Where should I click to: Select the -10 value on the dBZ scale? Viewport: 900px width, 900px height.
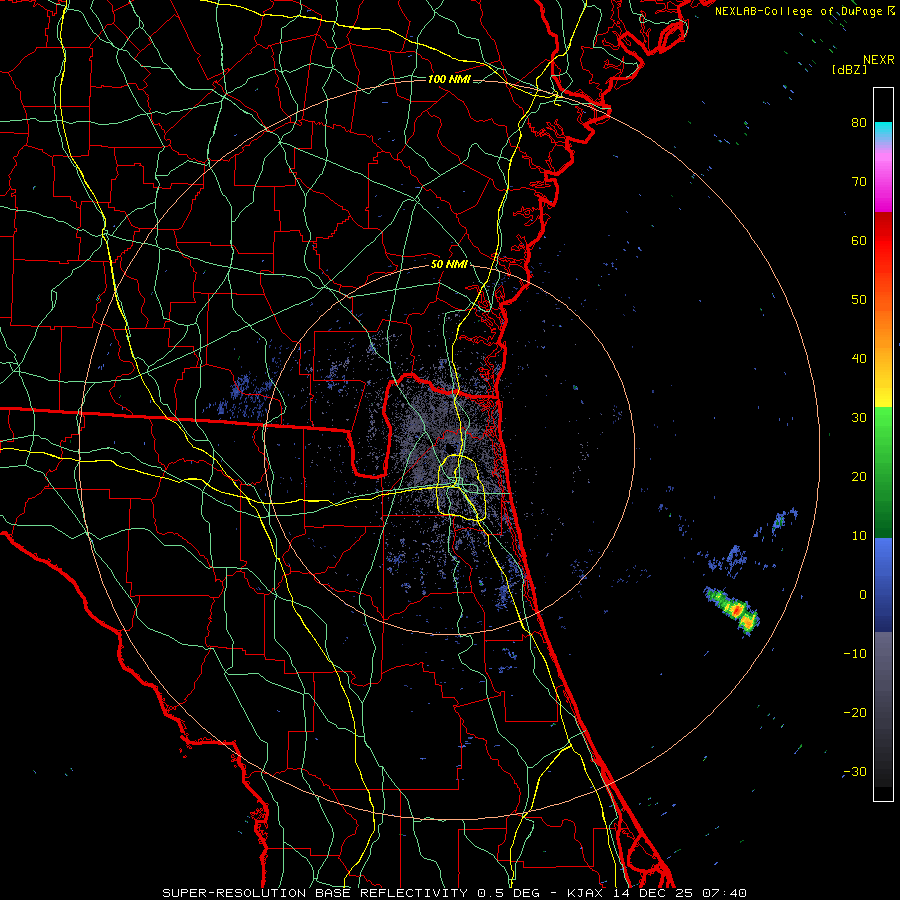[855, 653]
